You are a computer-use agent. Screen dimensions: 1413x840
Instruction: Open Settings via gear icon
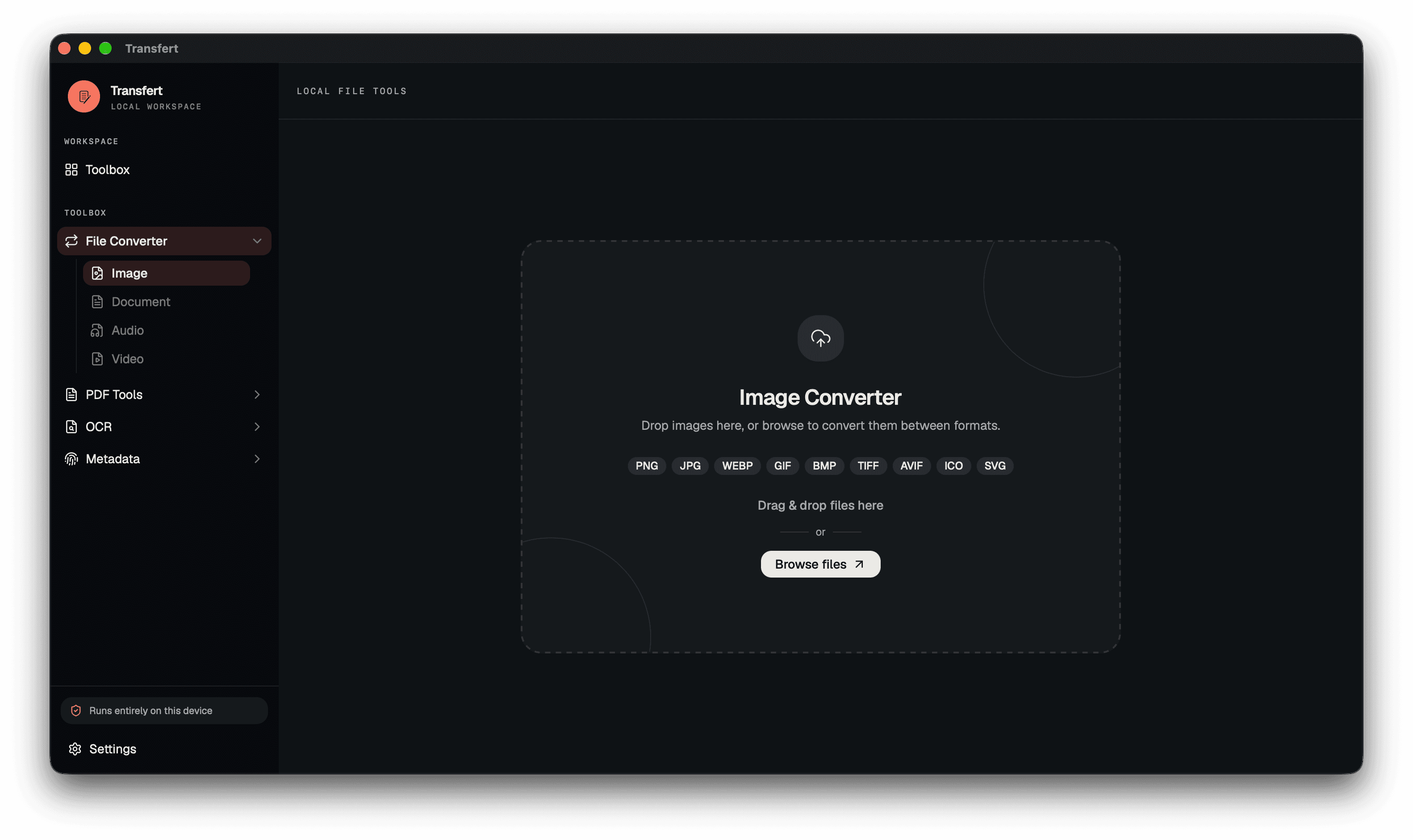[75, 749]
